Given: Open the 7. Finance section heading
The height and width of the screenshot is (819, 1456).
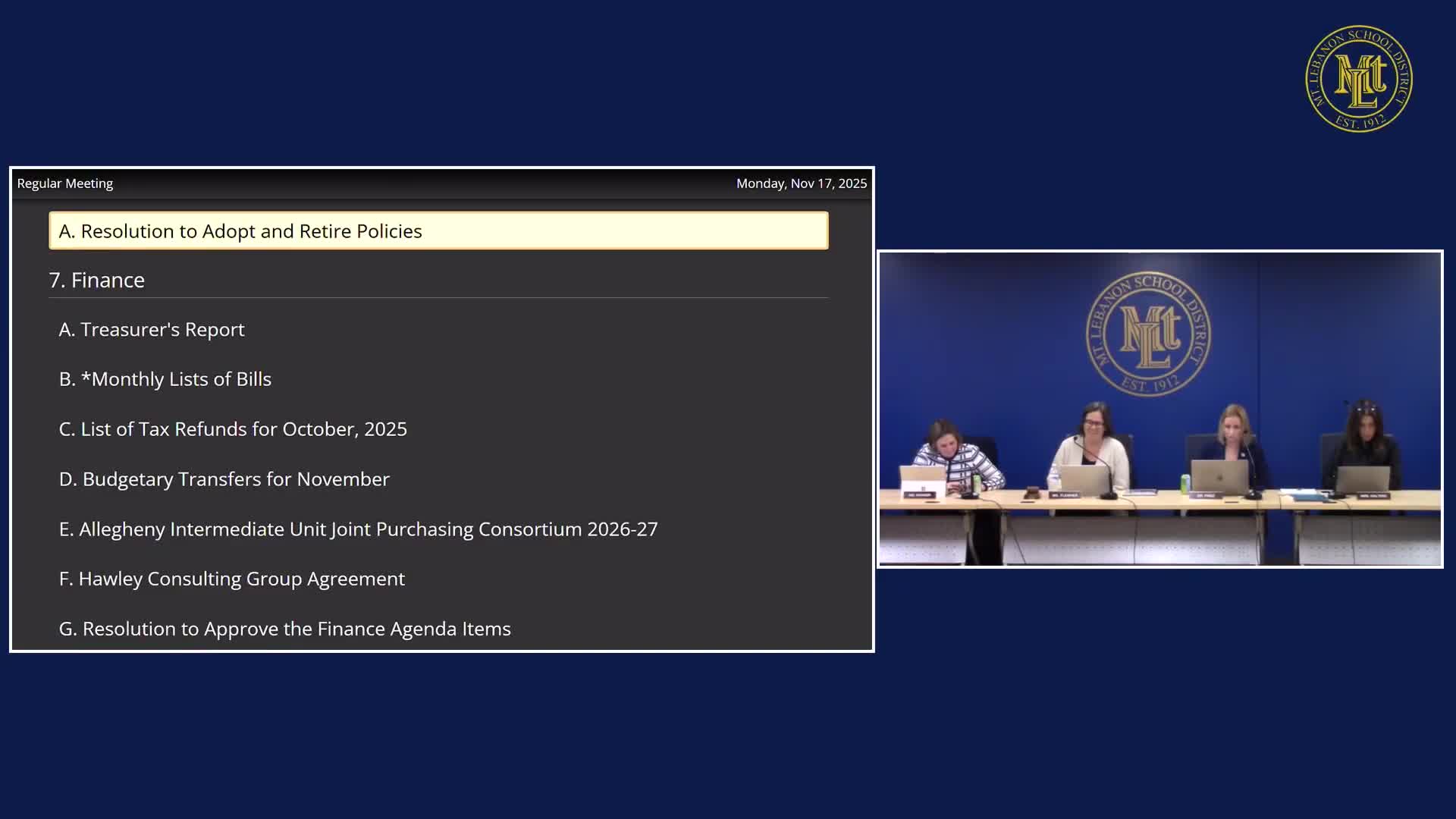Looking at the screenshot, I should 97,280.
